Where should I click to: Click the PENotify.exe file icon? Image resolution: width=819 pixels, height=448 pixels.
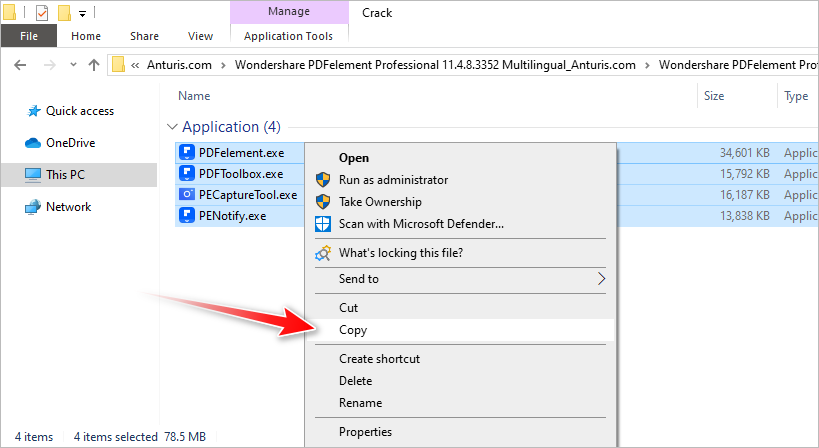point(187,215)
